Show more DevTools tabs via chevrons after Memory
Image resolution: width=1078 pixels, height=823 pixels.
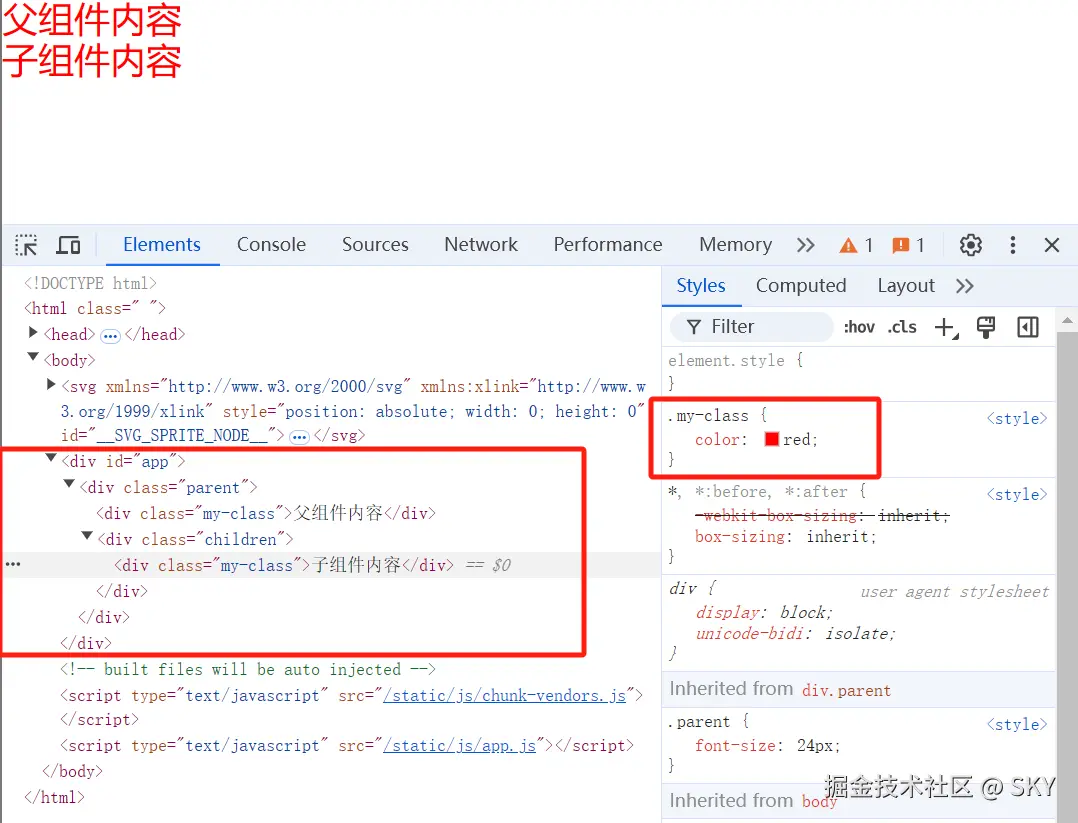pyautogui.click(x=805, y=245)
